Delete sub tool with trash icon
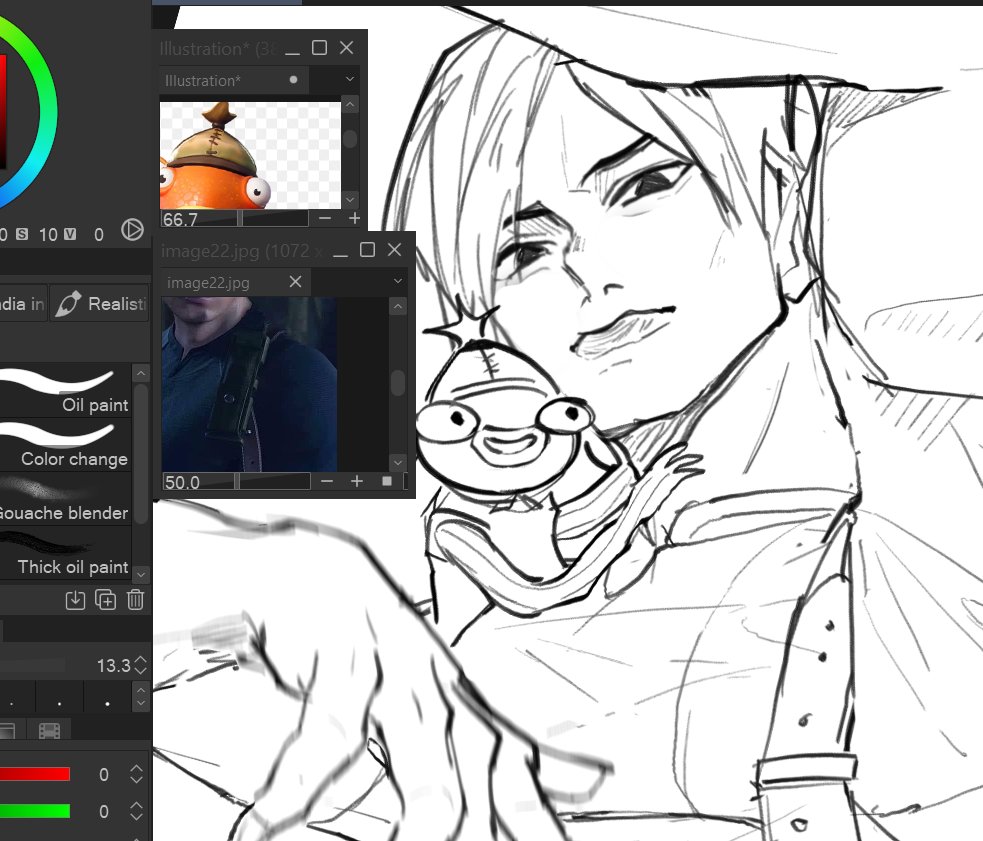983x841 pixels. point(135,600)
